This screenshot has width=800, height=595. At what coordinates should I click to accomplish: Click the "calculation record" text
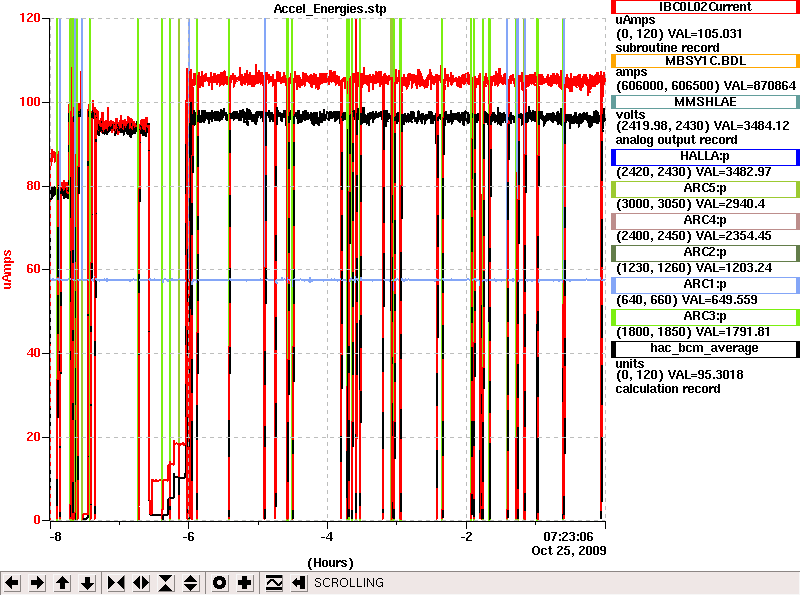click(668, 389)
